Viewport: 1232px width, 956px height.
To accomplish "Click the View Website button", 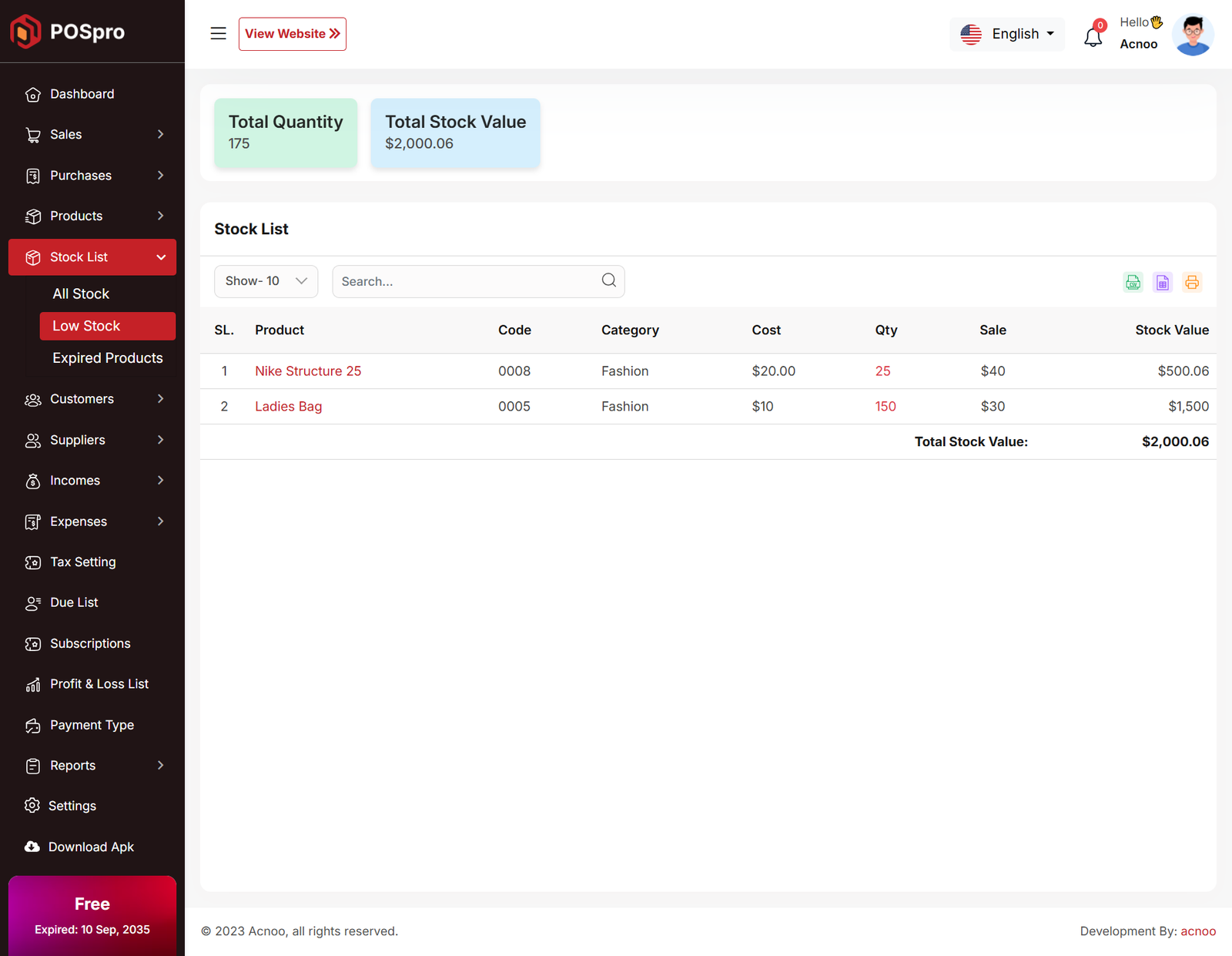I will [x=292, y=34].
